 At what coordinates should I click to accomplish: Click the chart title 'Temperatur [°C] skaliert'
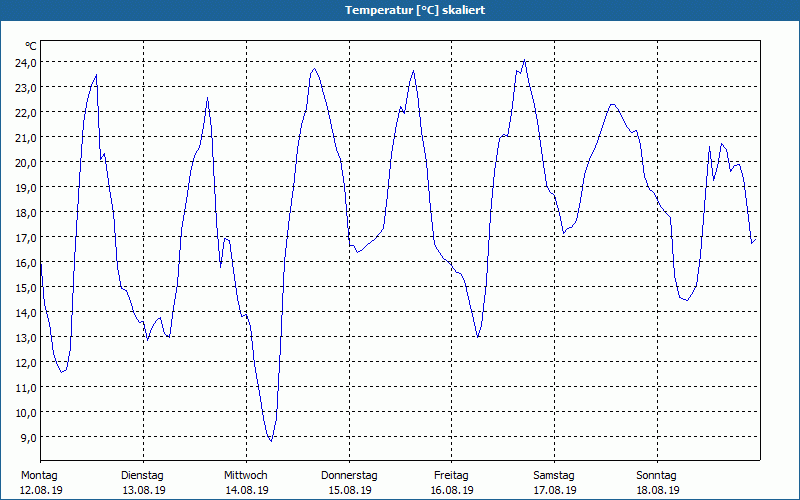(x=415, y=10)
